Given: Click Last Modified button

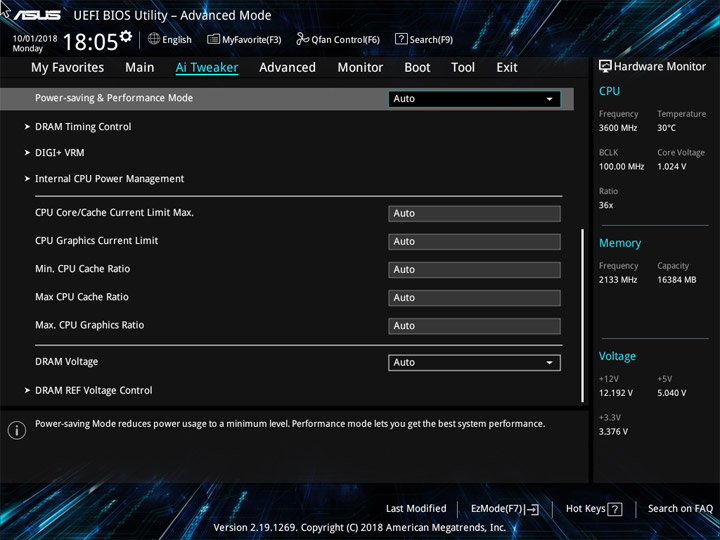Looking at the screenshot, I should pyautogui.click(x=416, y=509).
